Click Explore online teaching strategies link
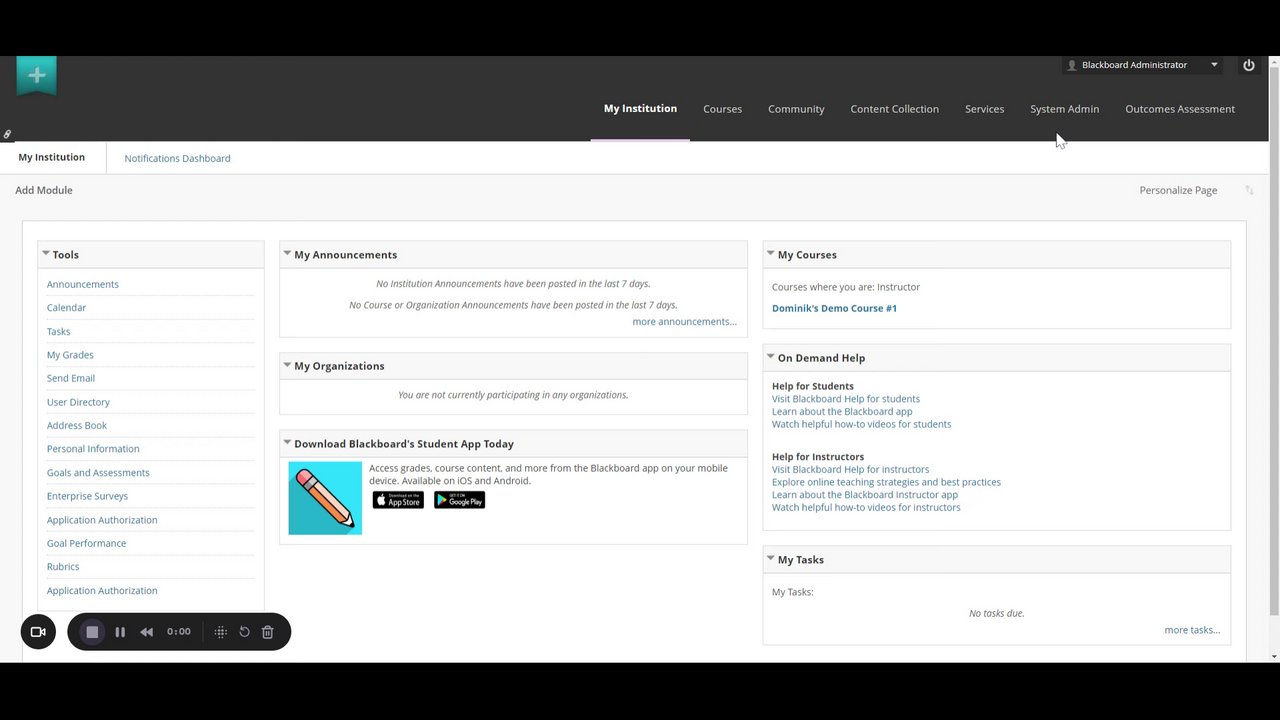Screen dimensions: 1280x720 click(886, 482)
